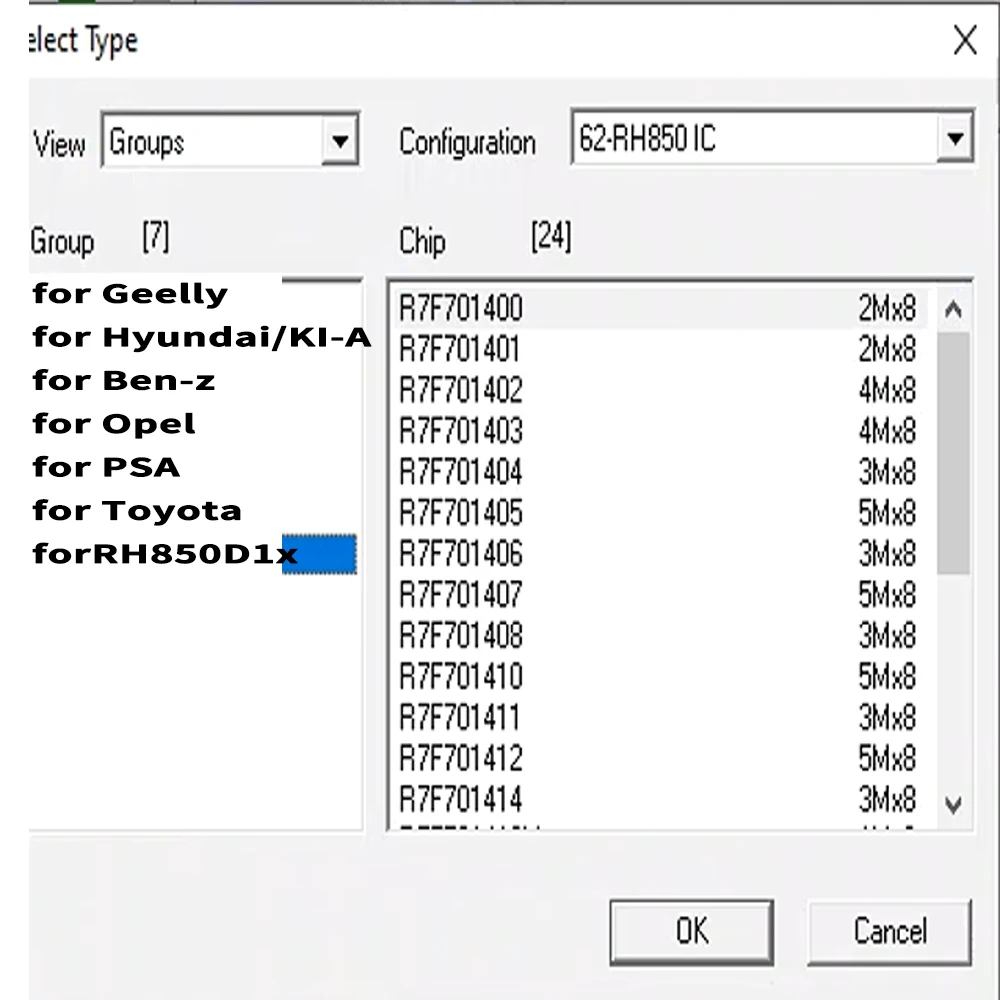Screen dimensions: 1000x1000
Task: Select the "for PSA" group
Action: pyautogui.click(x=105, y=466)
